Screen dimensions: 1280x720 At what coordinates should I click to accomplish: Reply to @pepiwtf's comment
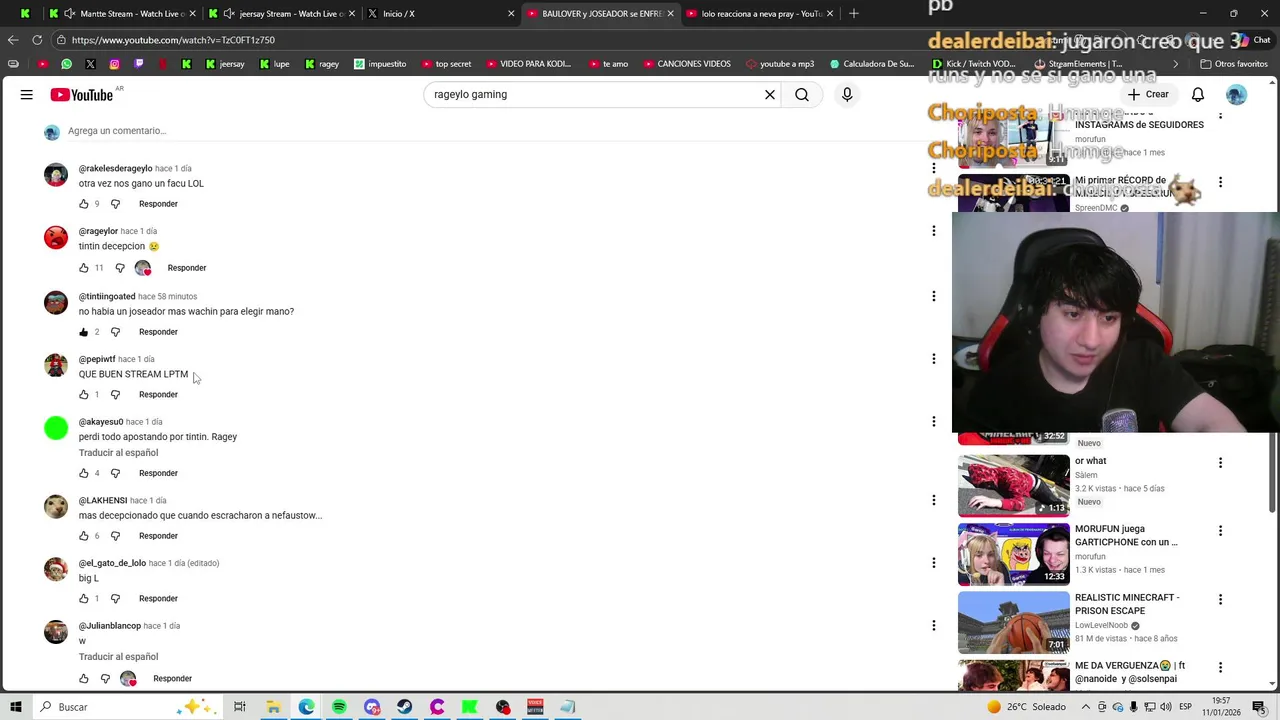tap(158, 395)
